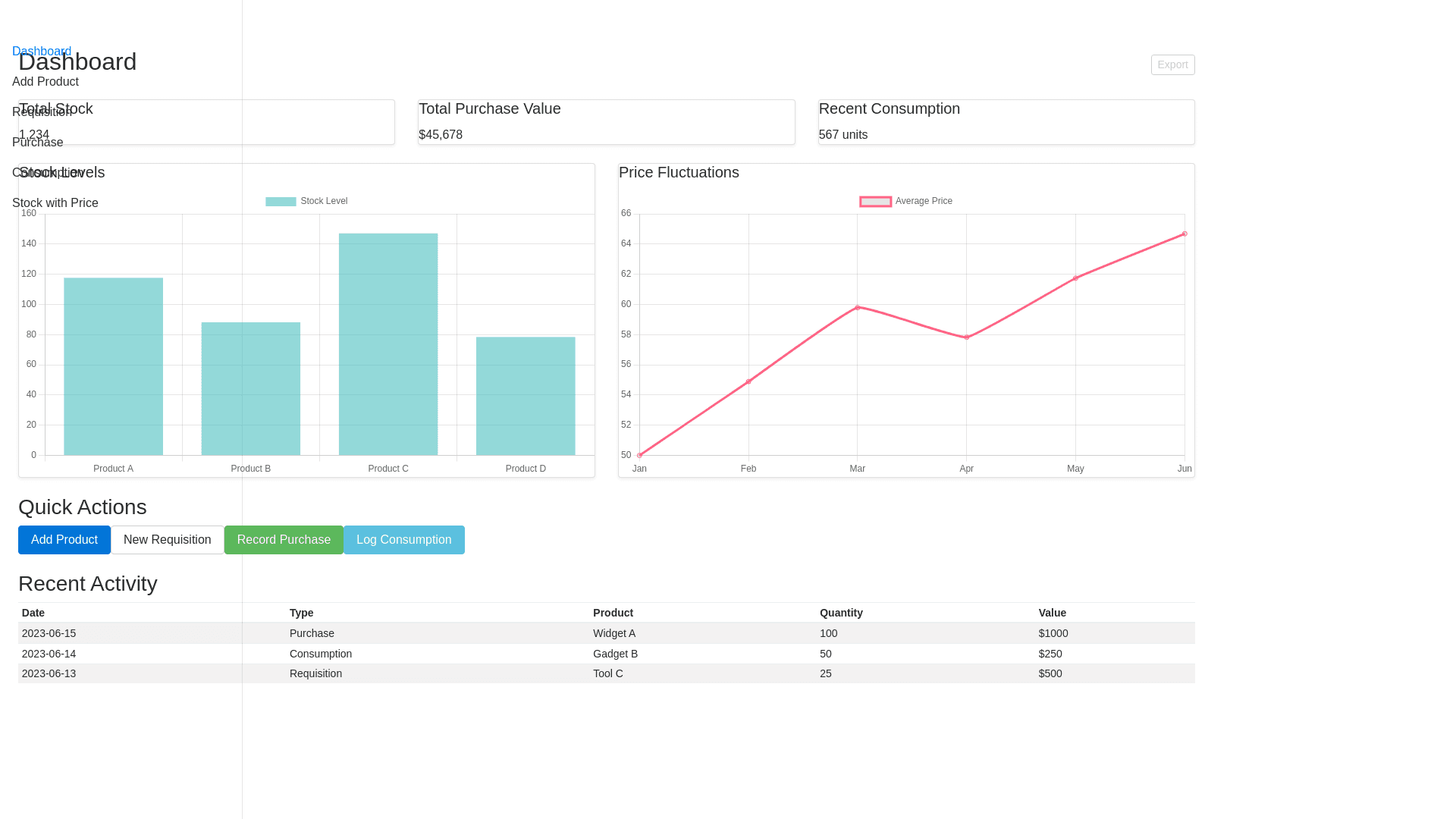The height and width of the screenshot is (819, 1456).
Task: Click the Log Consumption button
Action: coord(403,540)
